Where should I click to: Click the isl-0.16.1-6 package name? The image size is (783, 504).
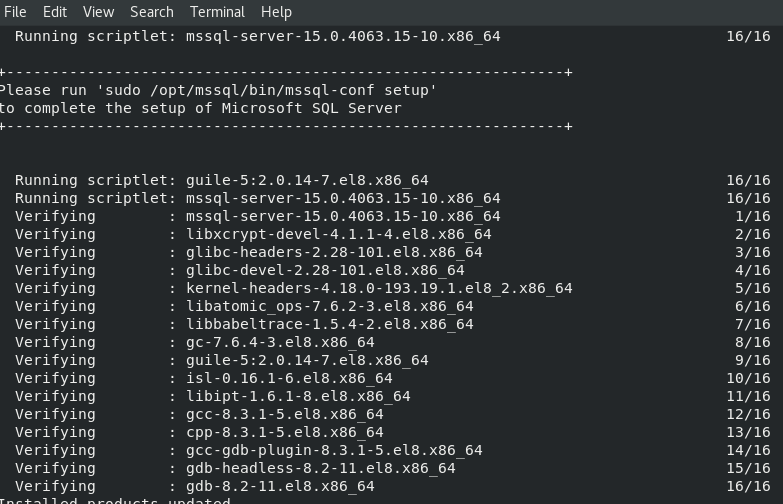(x=289, y=378)
